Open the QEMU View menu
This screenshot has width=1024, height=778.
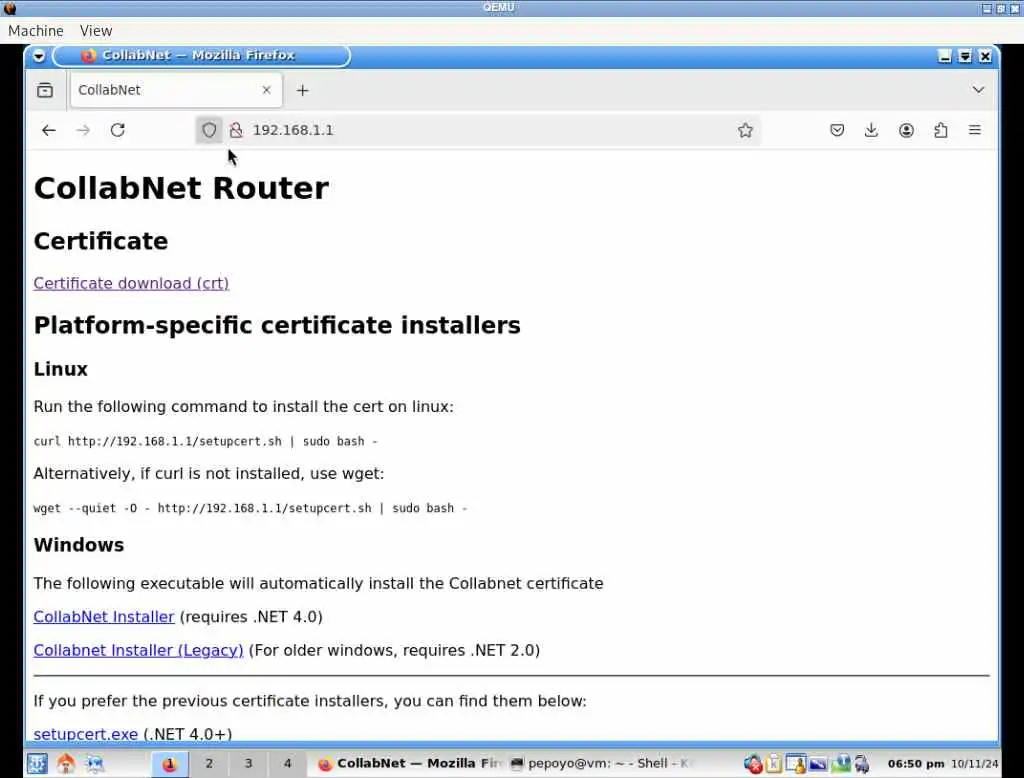(x=96, y=31)
